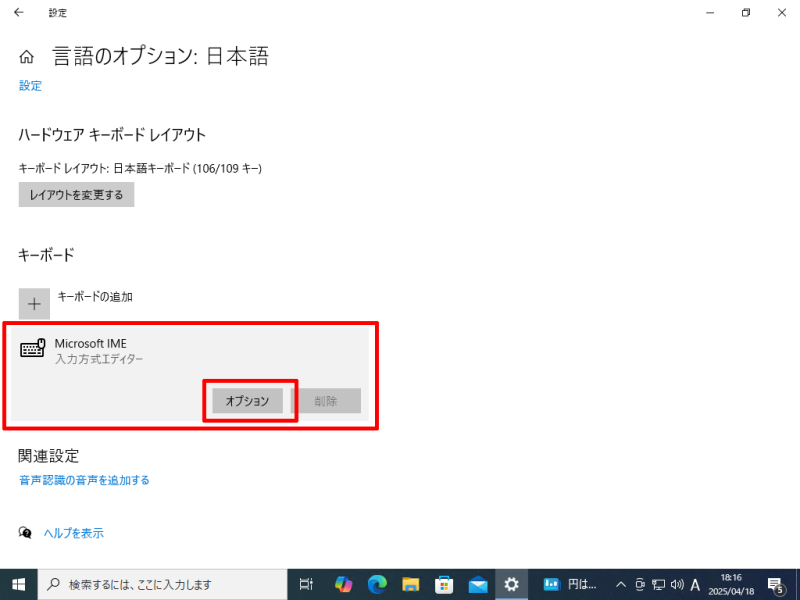Open Microsoft Store from taskbar
The height and width of the screenshot is (600, 800).
tap(444, 585)
